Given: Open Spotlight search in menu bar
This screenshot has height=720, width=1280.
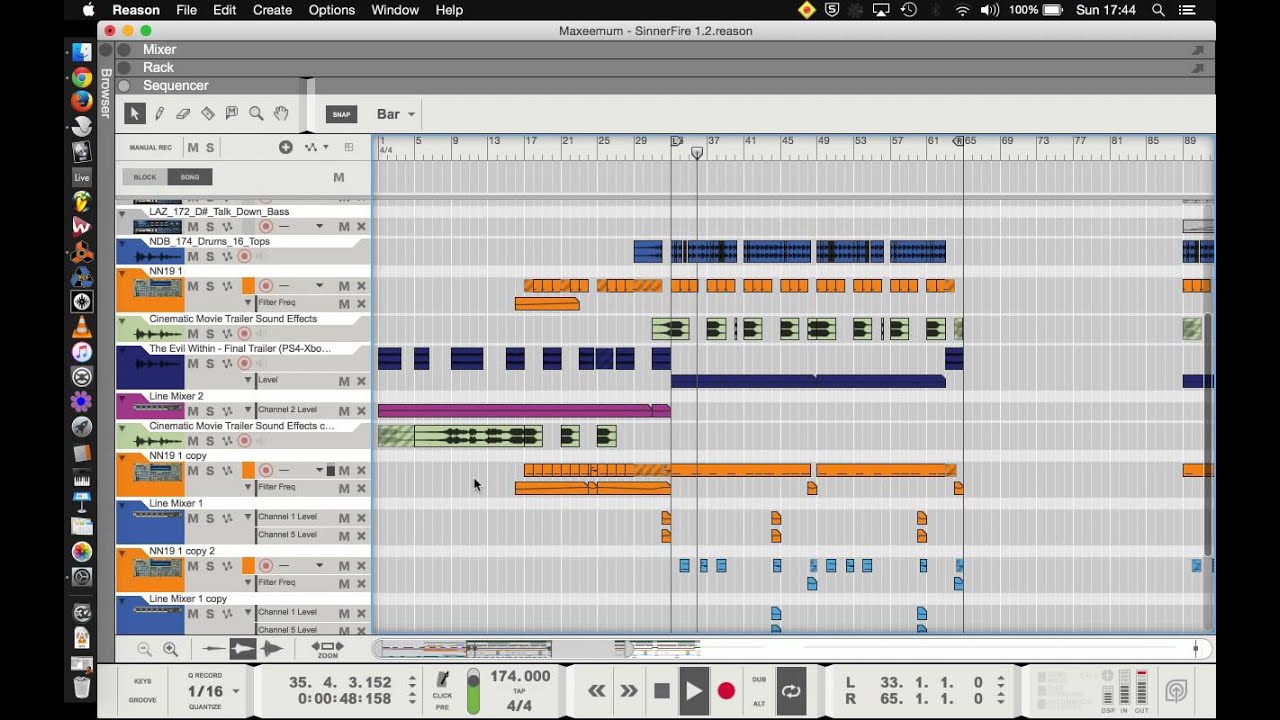Looking at the screenshot, I should coord(1158,10).
